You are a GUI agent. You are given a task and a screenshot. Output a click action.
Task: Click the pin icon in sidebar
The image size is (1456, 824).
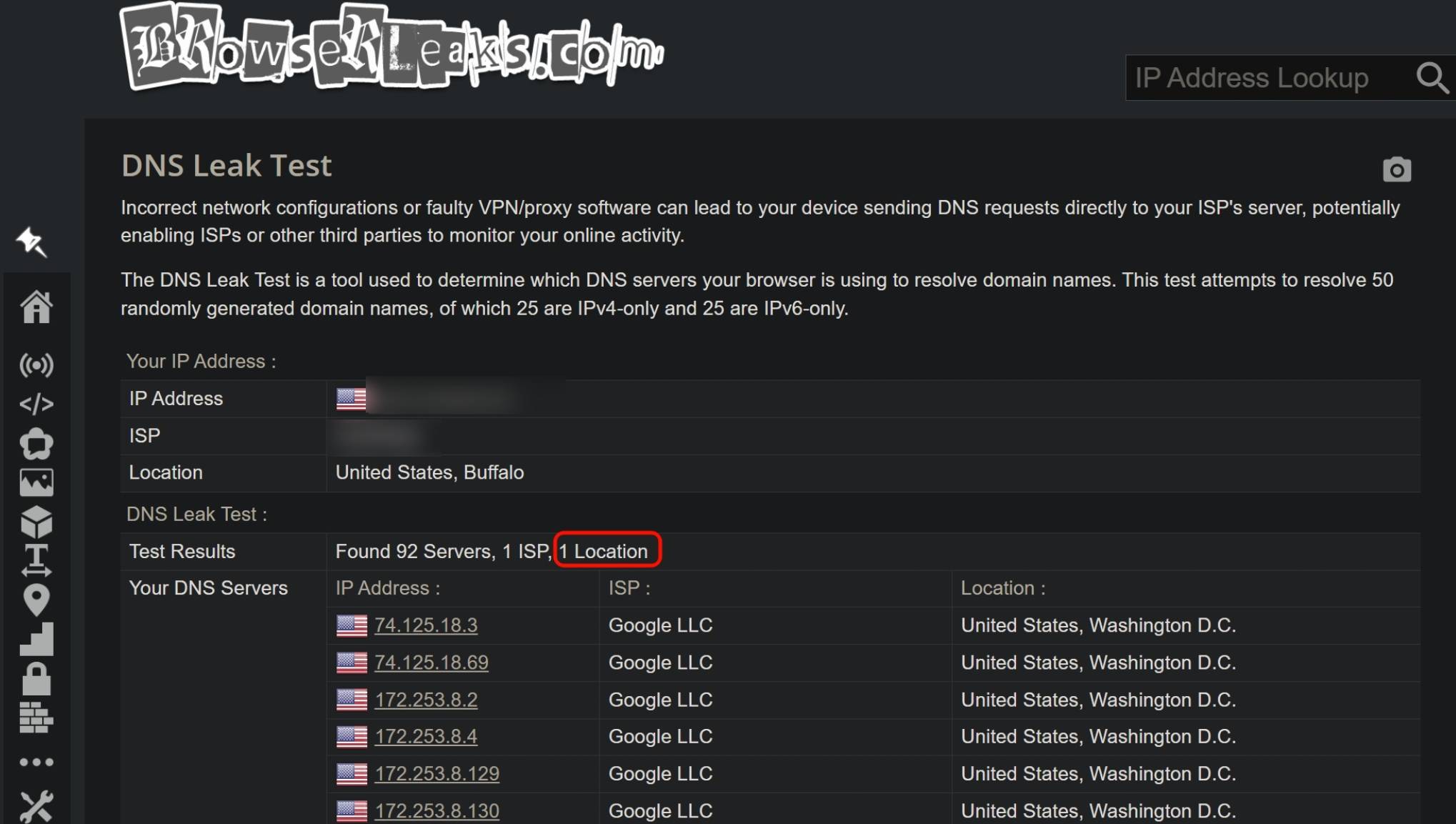coord(32,242)
